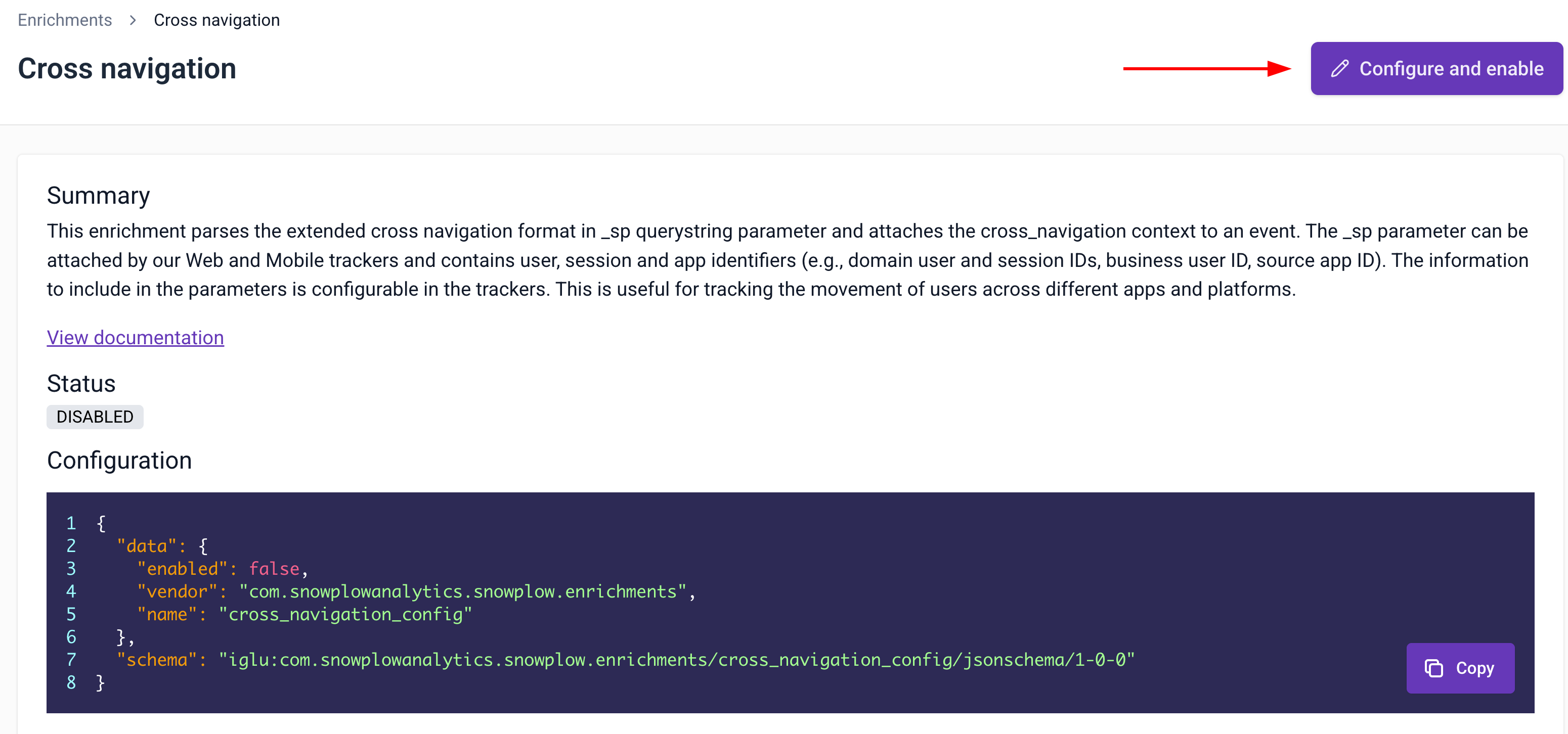
Task: Click the pencil icon in Configure button
Action: coord(1339,69)
